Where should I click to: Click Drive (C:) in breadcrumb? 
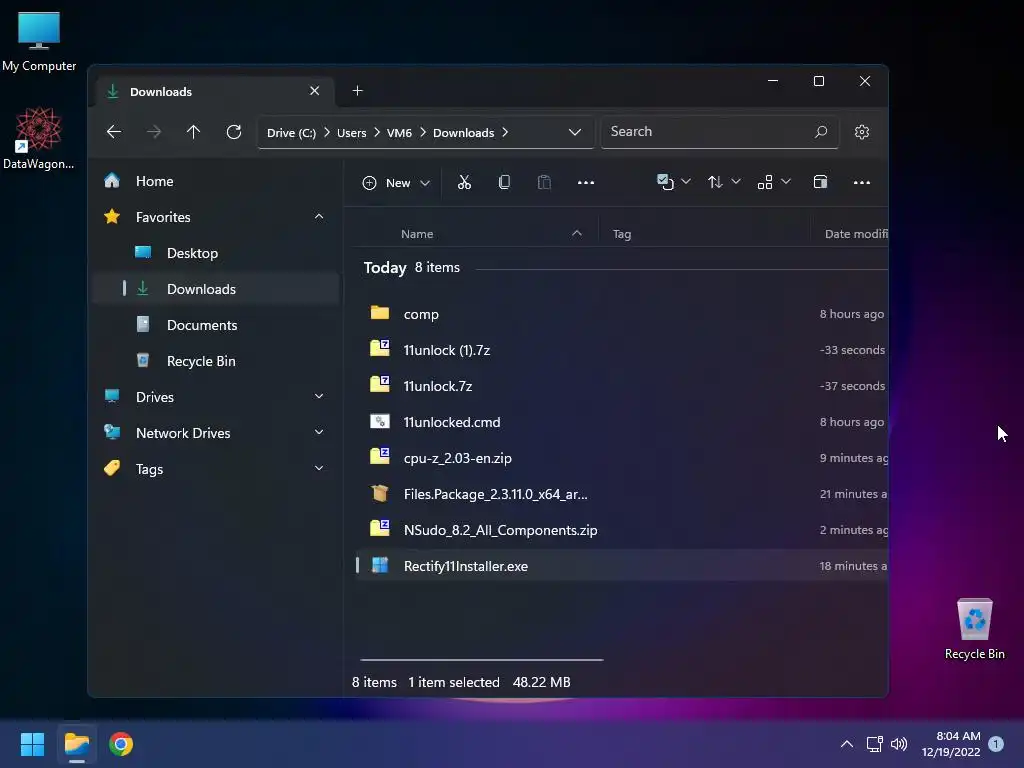pos(291,133)
